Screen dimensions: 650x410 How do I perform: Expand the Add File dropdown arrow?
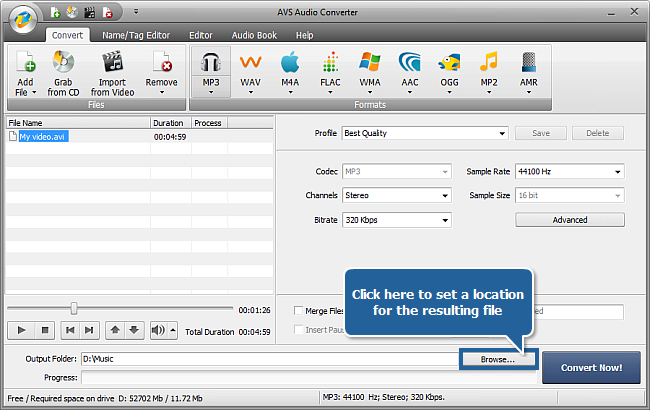pyautogui.click(x=34, y=92)
